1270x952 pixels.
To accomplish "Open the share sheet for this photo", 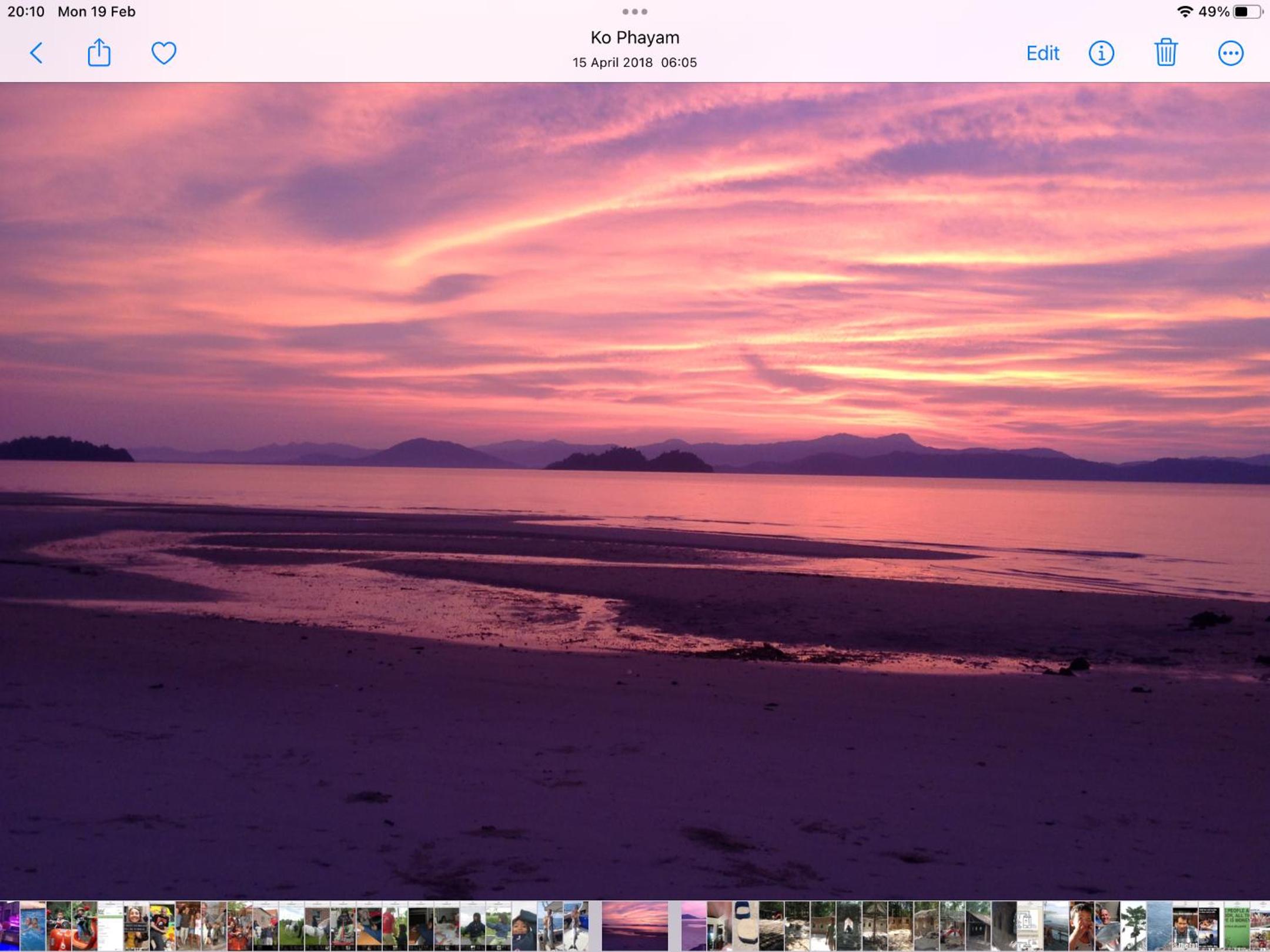I will tap(99, 52).
